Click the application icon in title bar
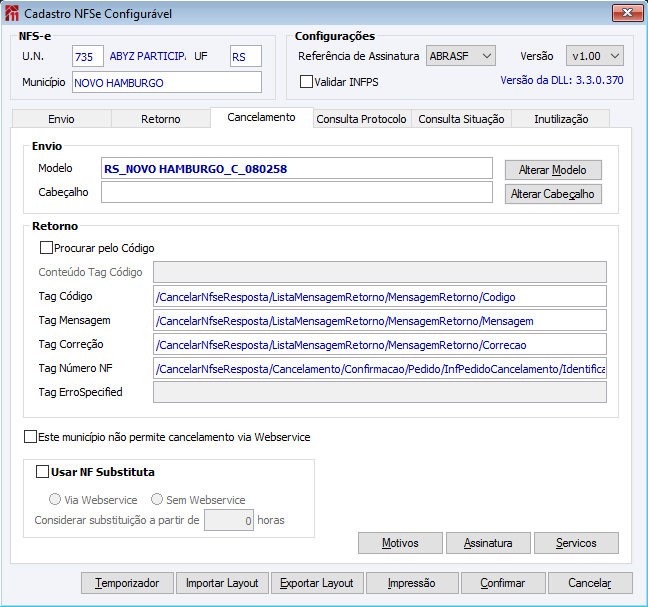Screen dimensions: 648x607 pos(12,13)
